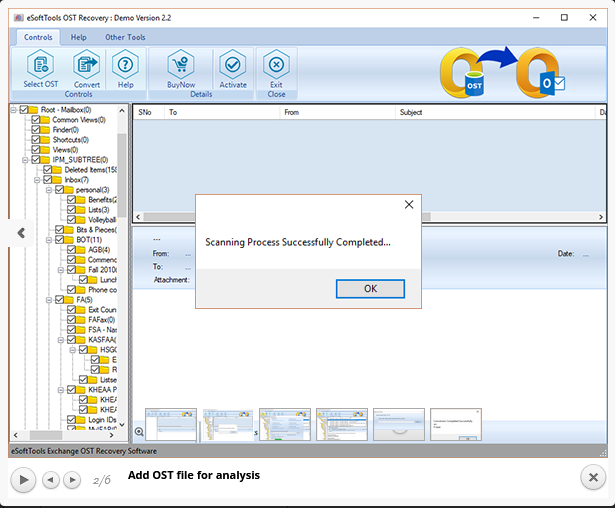
Task: Uncheck the Root - Mailbox(0) checkbox
Action: [24, 109]
